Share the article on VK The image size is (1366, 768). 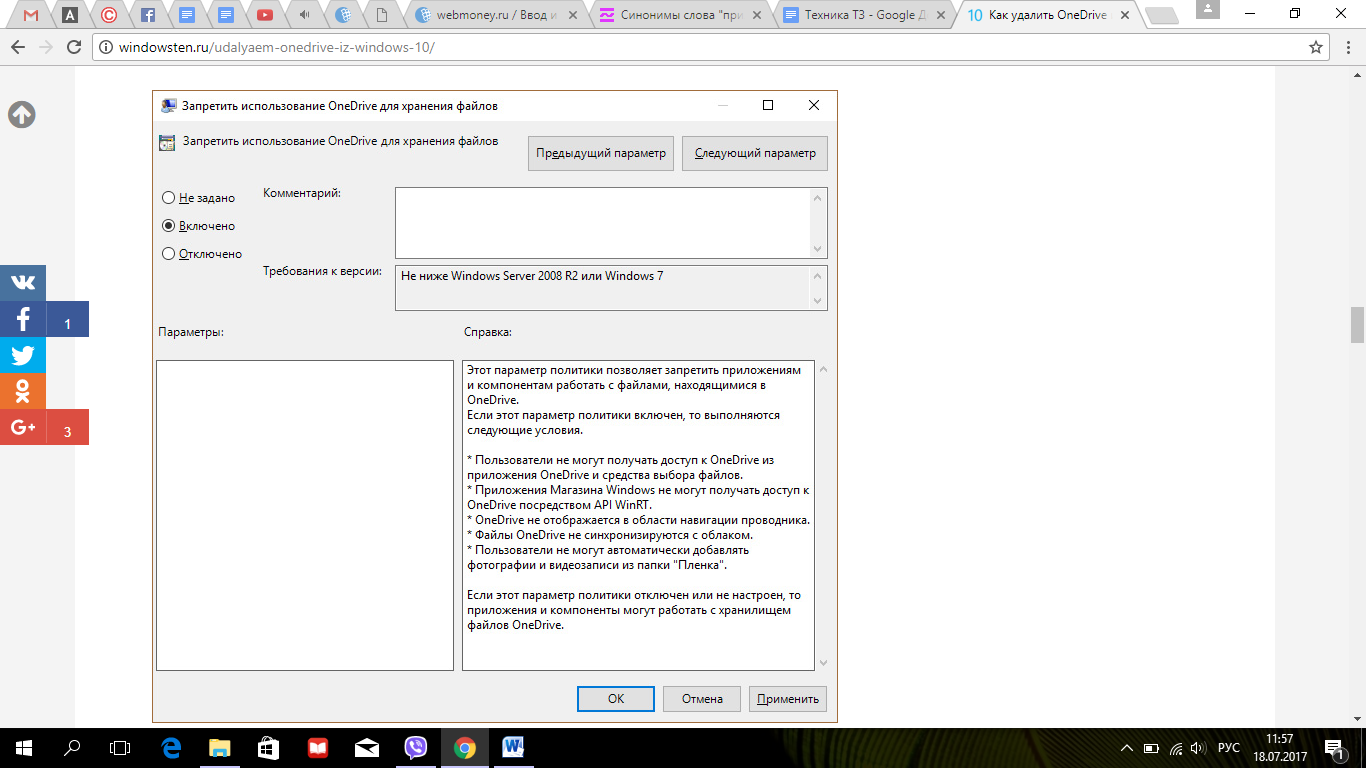(23, 283)
